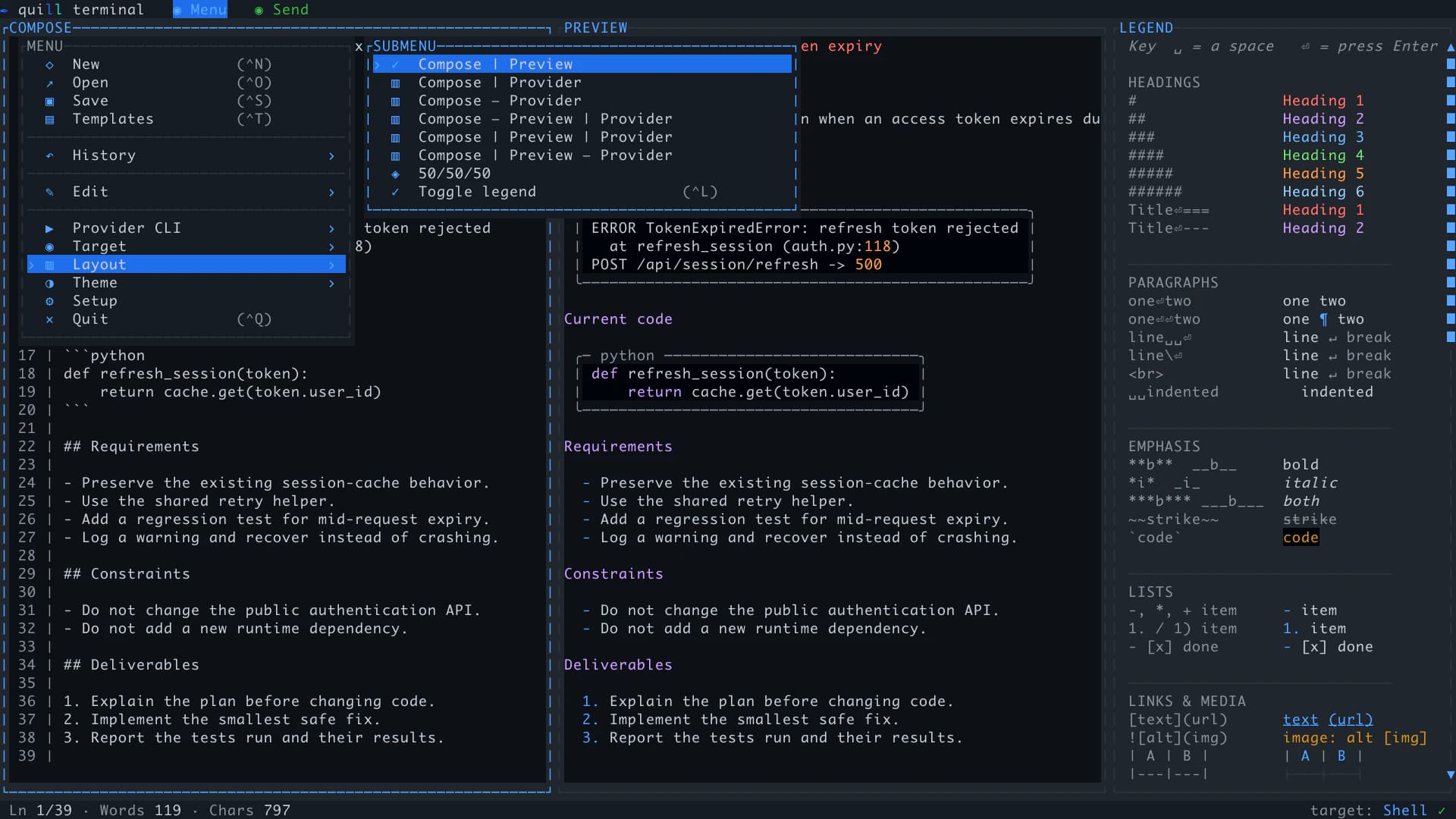The image size is (1456, 819).
Task: Open the Menu item in top bar
Action: click(x=200, y=10)
